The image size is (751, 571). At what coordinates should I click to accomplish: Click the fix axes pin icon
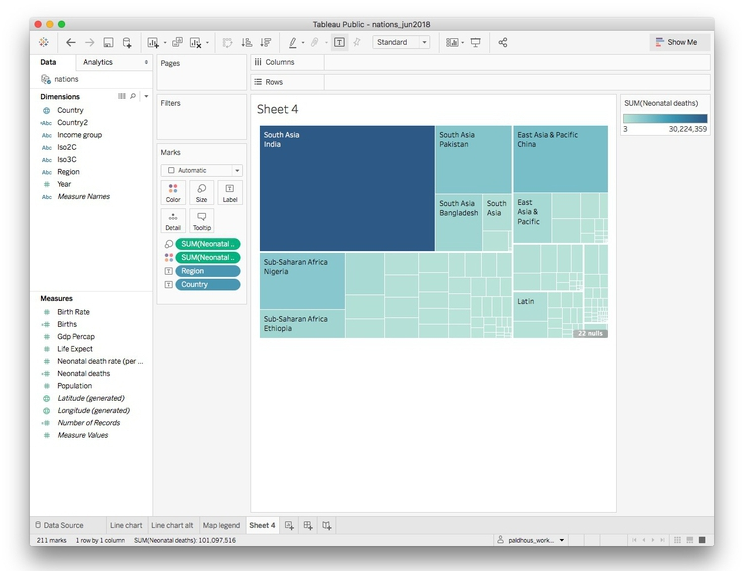(357, 42)
